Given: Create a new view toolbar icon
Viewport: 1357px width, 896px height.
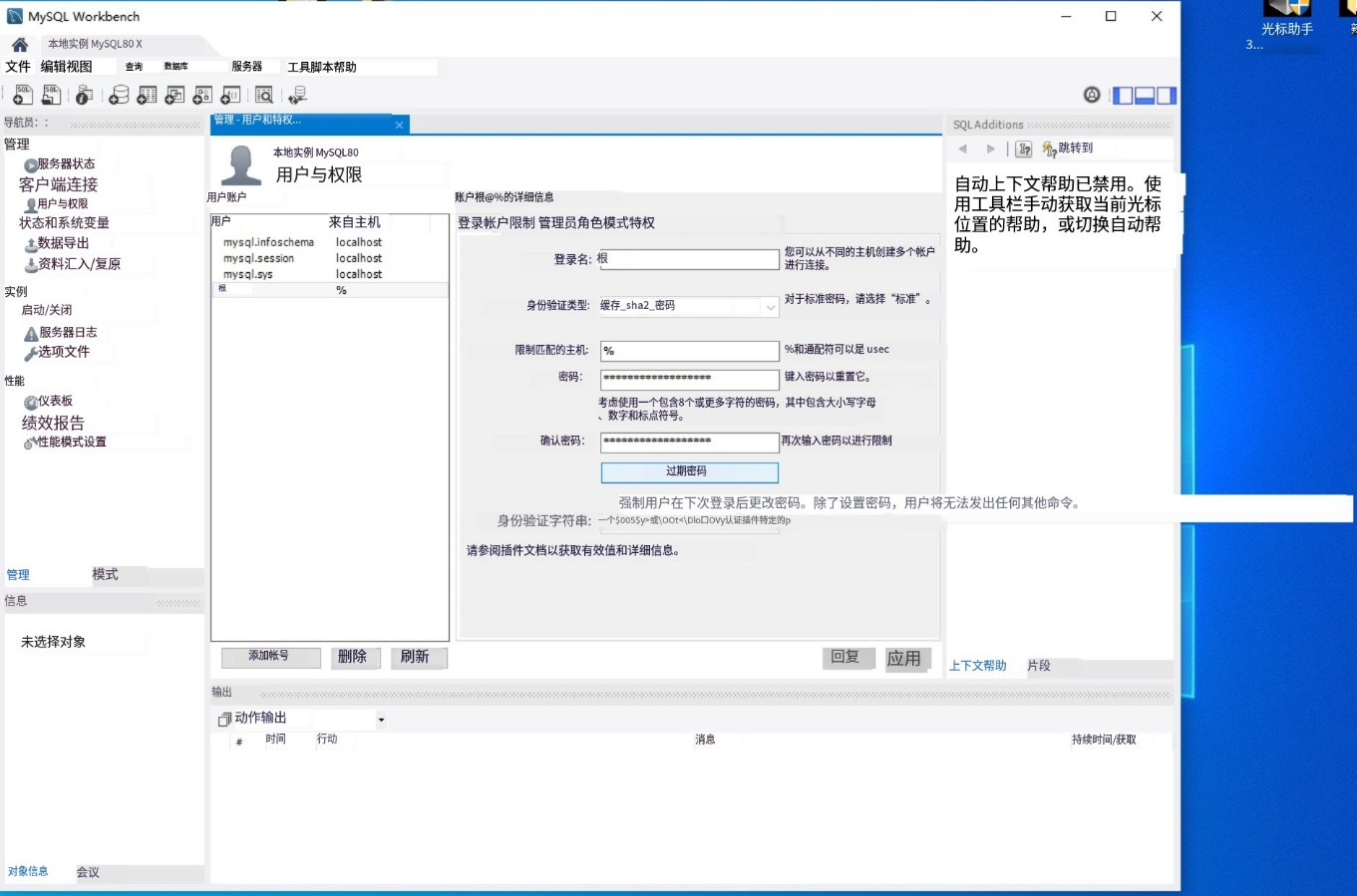Looking at the screenshot, I should pos(174,95).
